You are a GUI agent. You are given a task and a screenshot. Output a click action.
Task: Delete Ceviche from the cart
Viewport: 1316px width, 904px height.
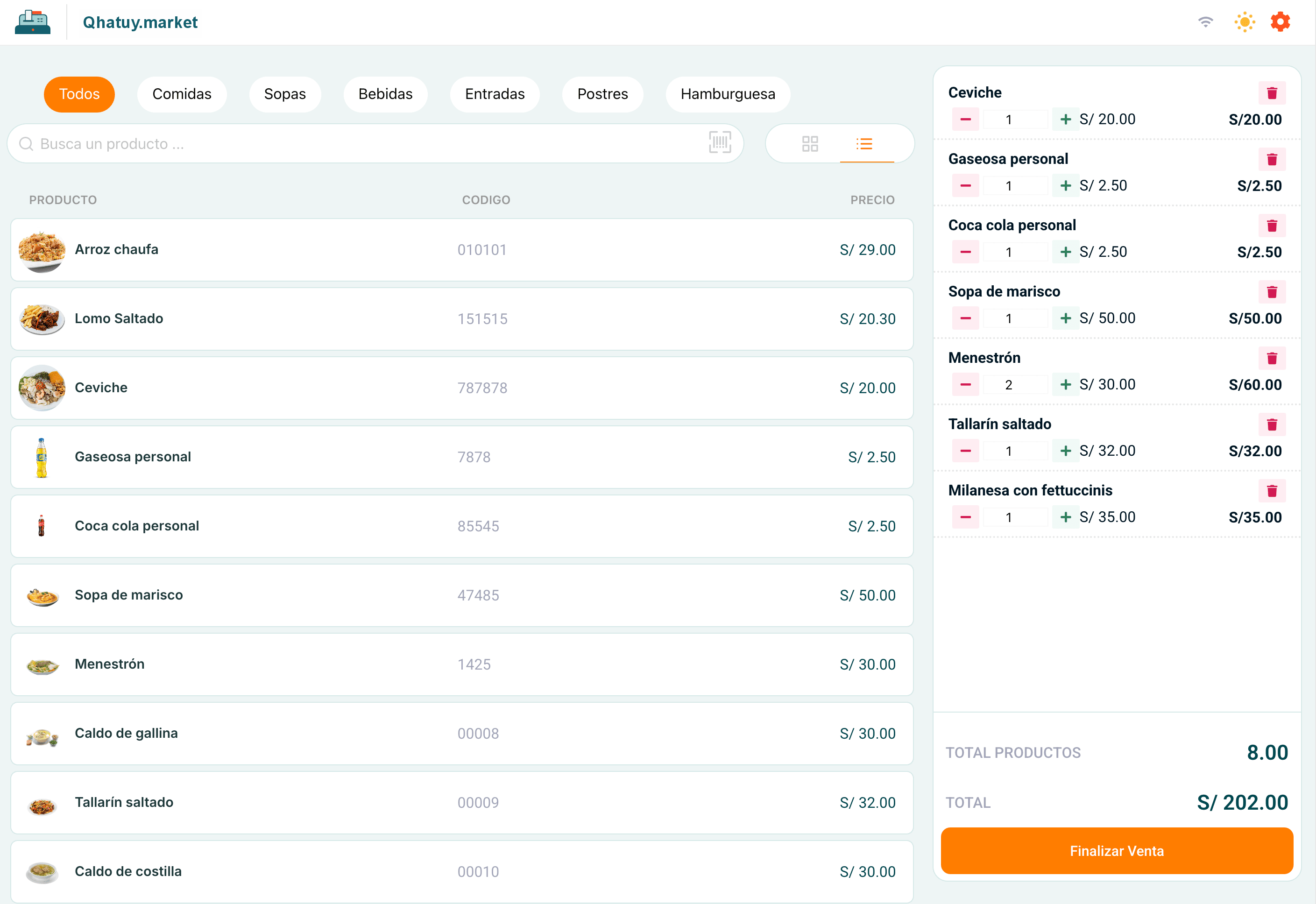coord(1271,93)
